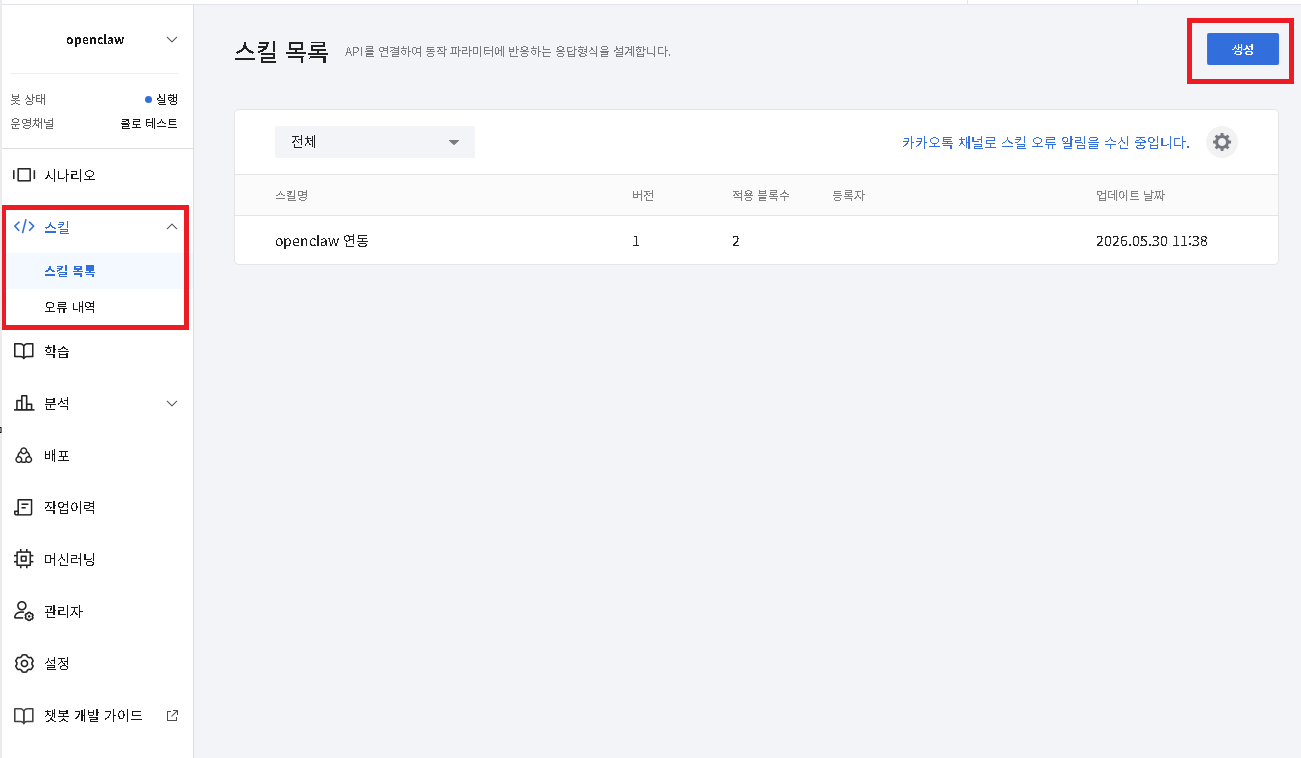Screen dimensions: 1301x758
Task: Open the 오류 내역 submenu
Action: 70,307
